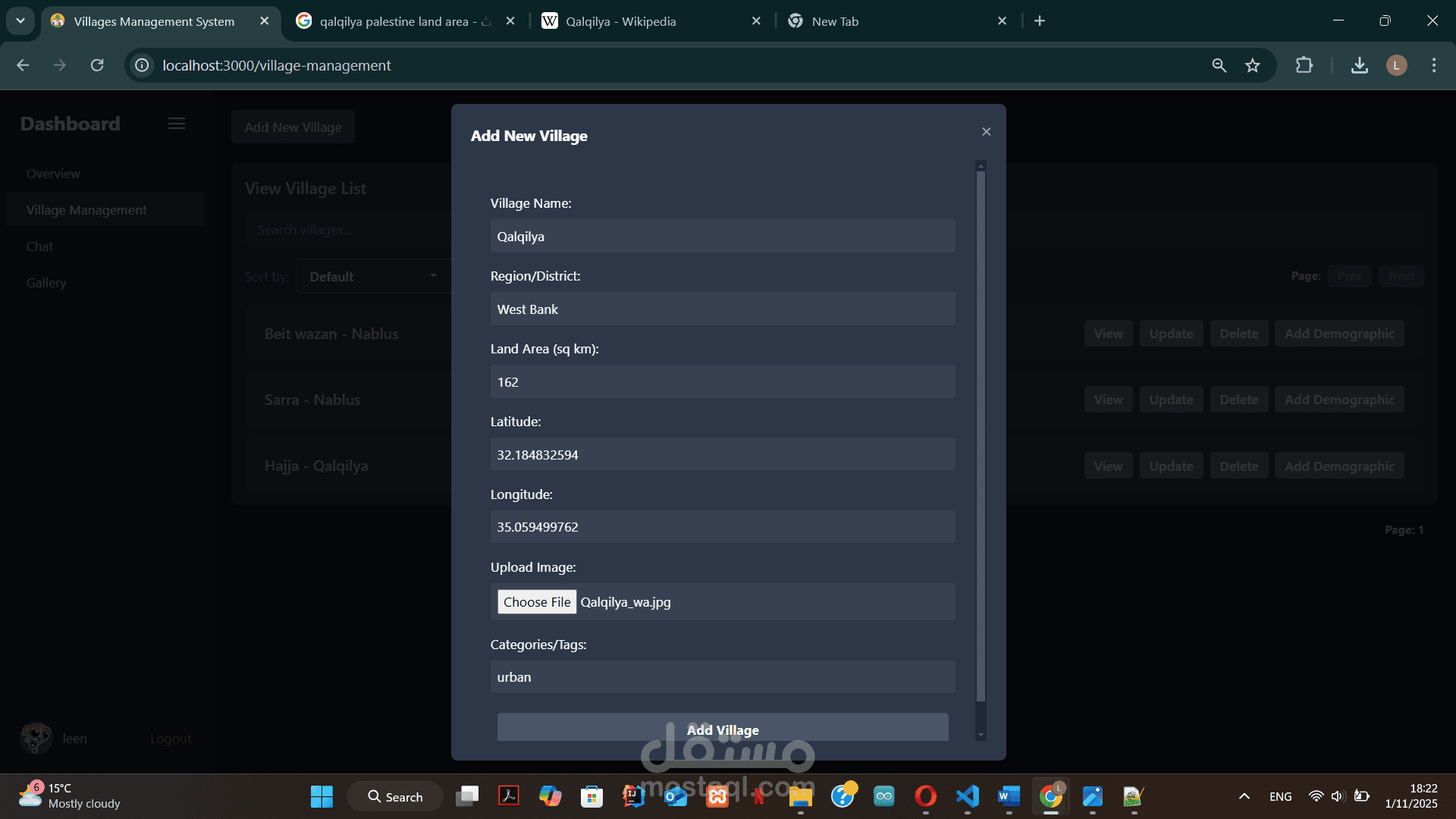Screen dimensions: 1456x819
Task: Click the modal scrollbar down arrow
Action: click(x=981, y=735)
